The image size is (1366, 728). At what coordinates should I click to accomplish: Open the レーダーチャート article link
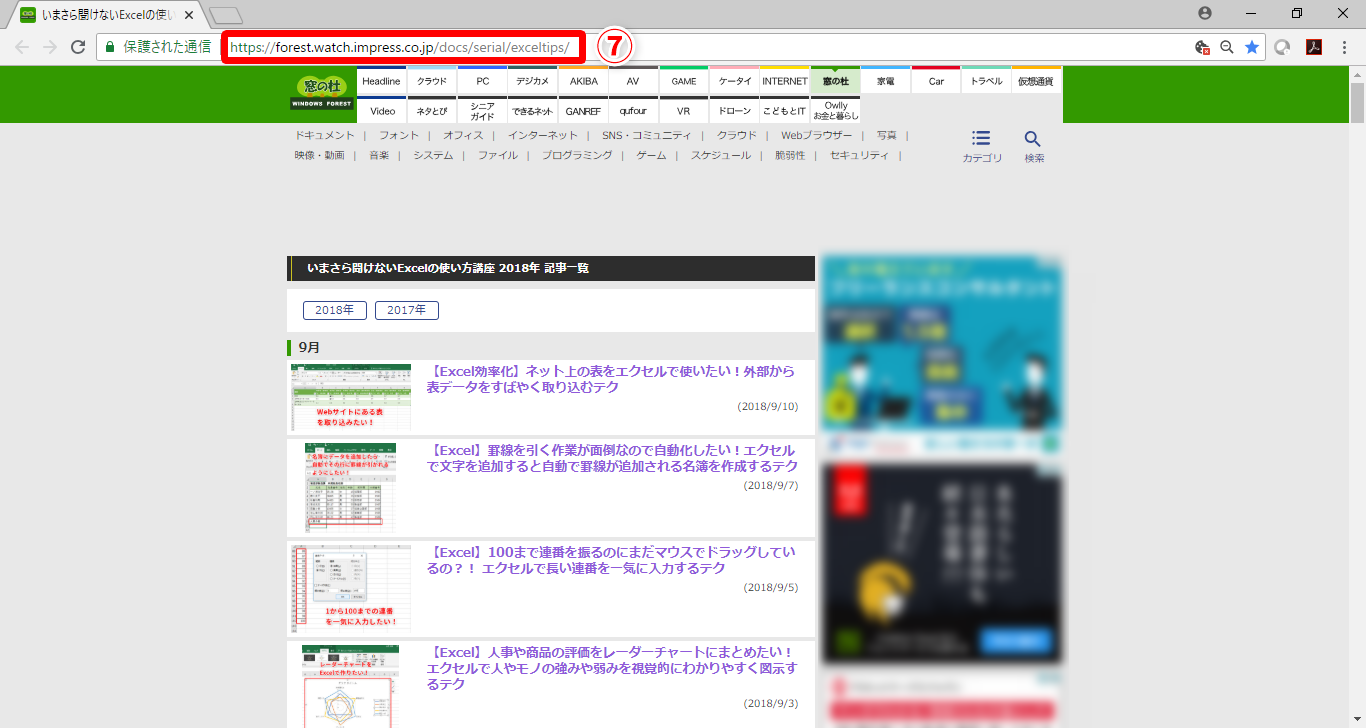tap(612, 668)
